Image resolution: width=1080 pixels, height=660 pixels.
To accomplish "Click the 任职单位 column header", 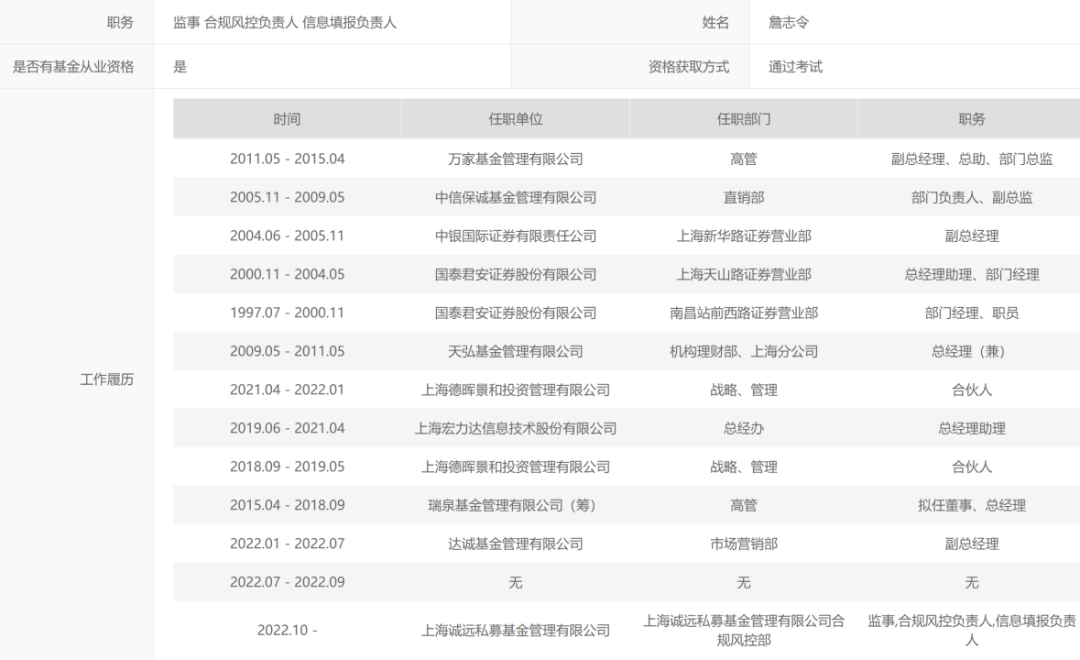I will [515, 119].
